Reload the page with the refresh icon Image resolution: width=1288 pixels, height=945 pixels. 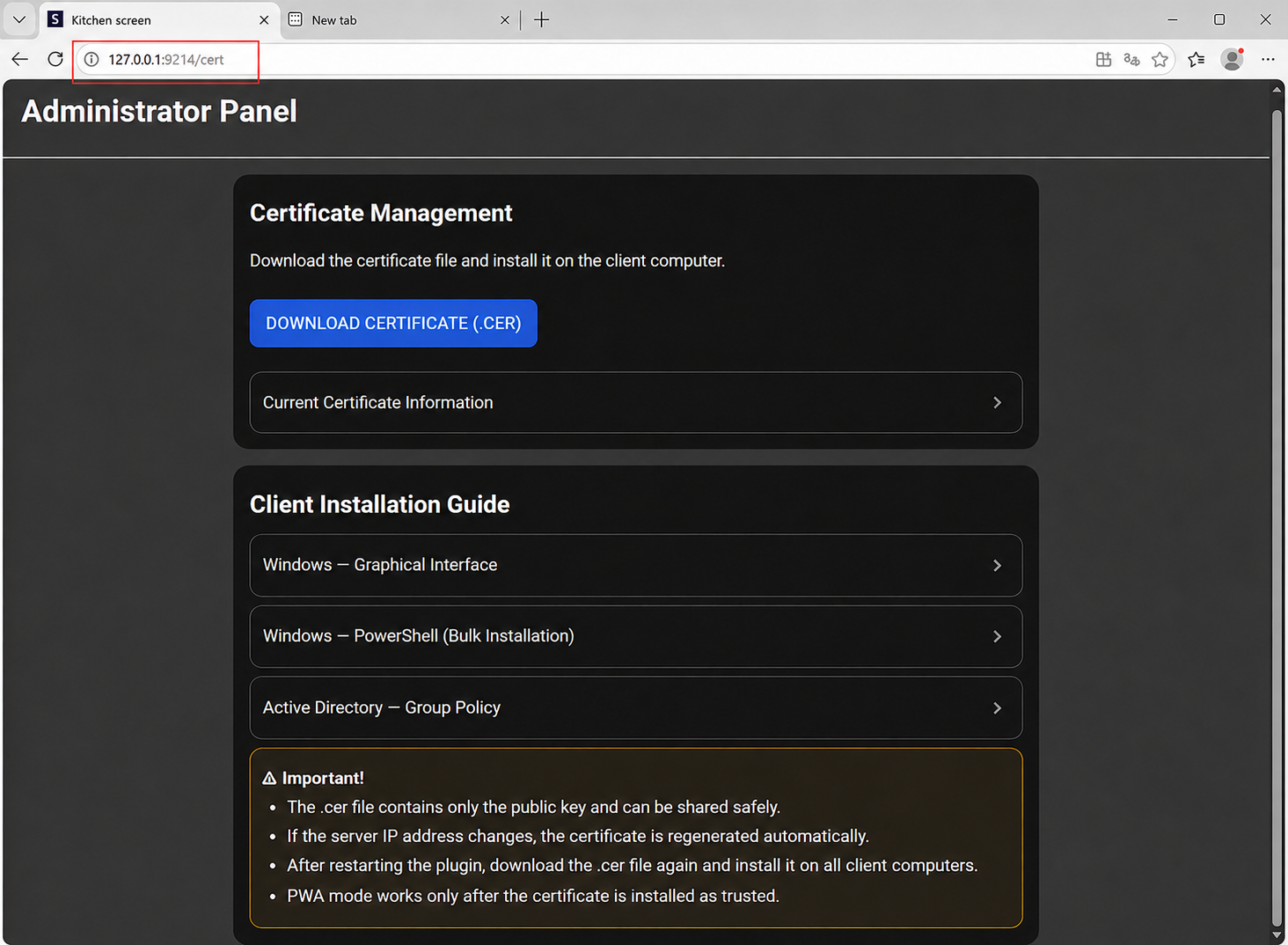55,59
